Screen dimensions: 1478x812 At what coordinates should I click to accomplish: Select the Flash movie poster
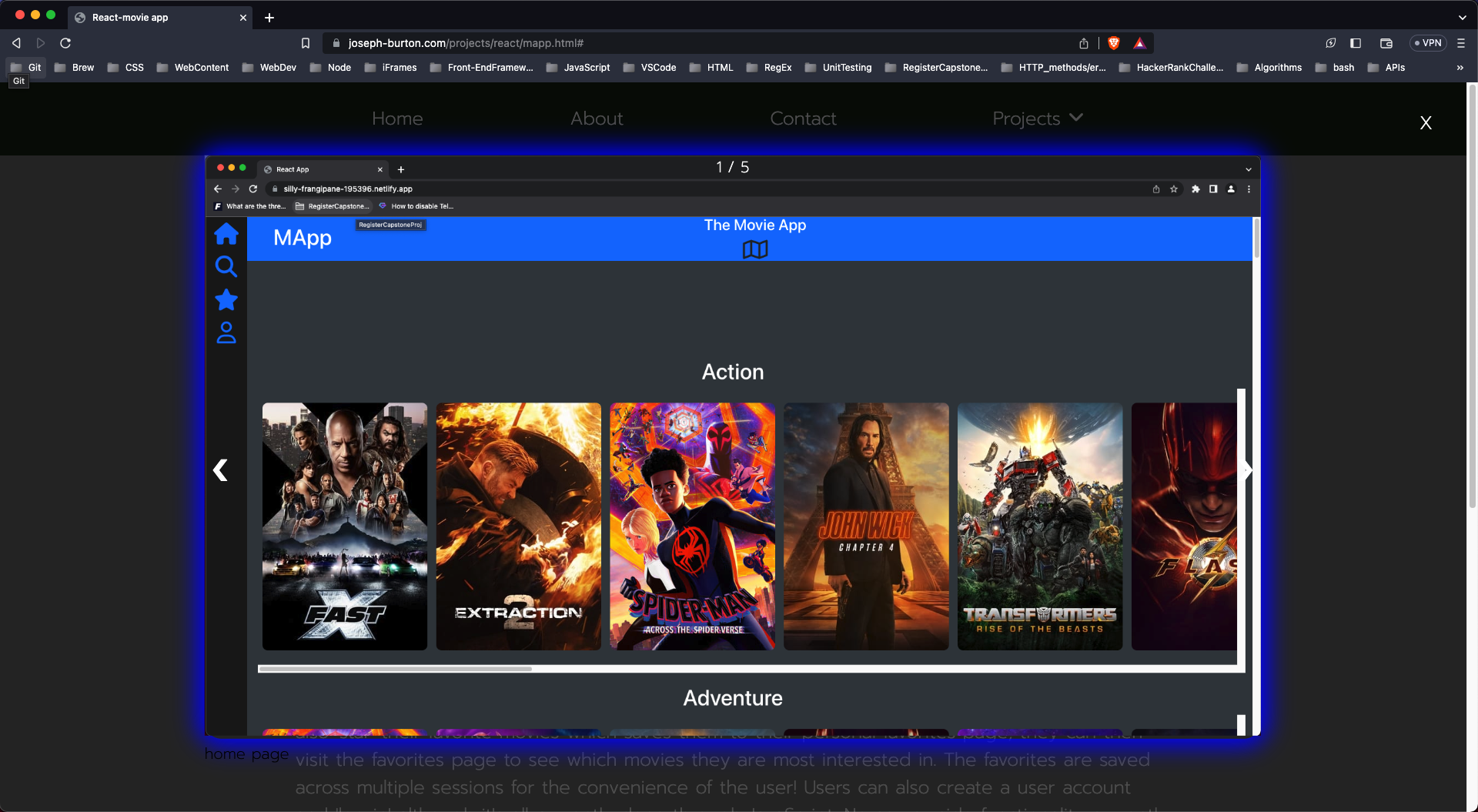coord(1185,526)
